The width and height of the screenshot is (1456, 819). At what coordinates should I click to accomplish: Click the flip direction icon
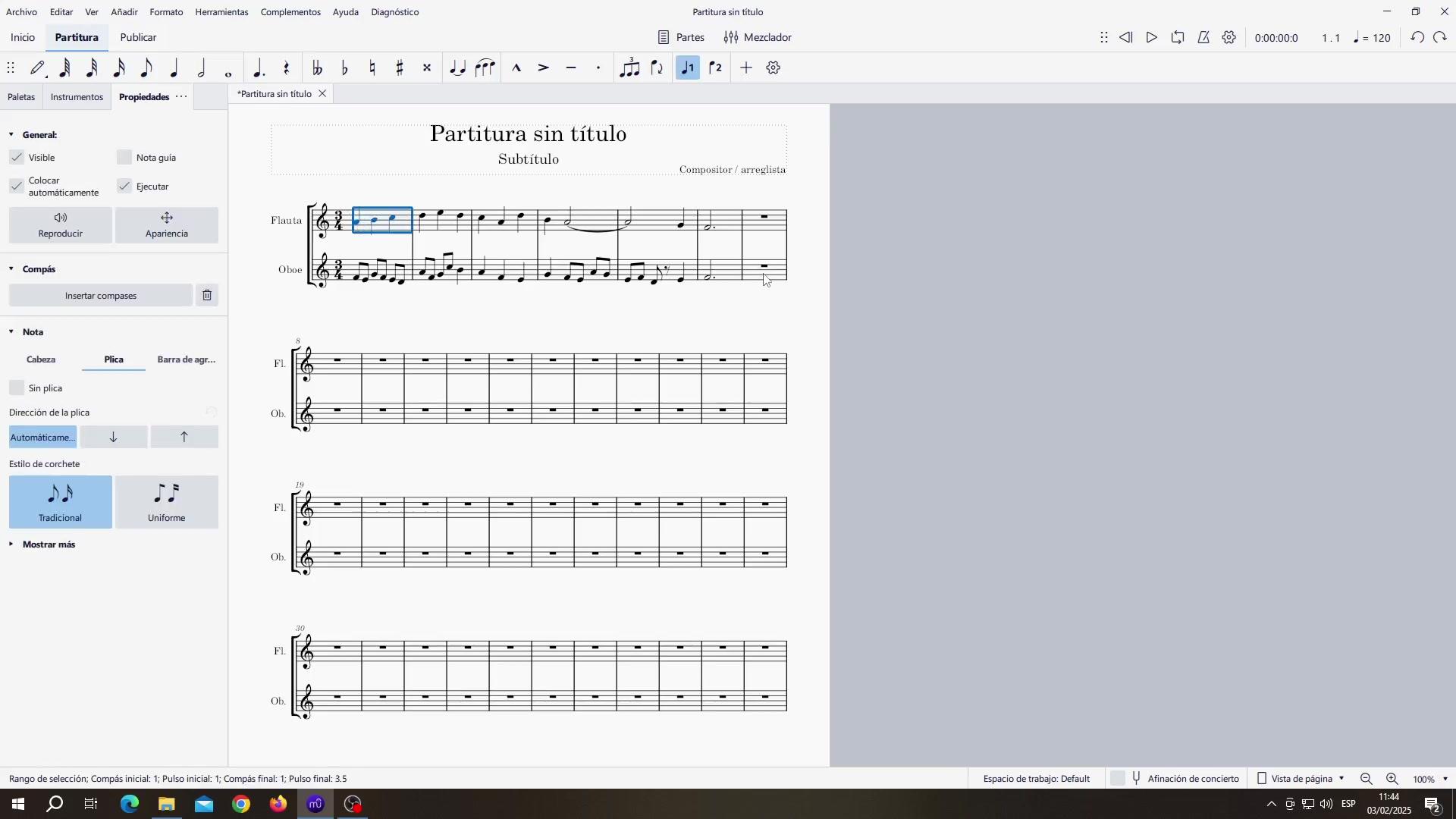pyautogui.click(x=657, y=68)
